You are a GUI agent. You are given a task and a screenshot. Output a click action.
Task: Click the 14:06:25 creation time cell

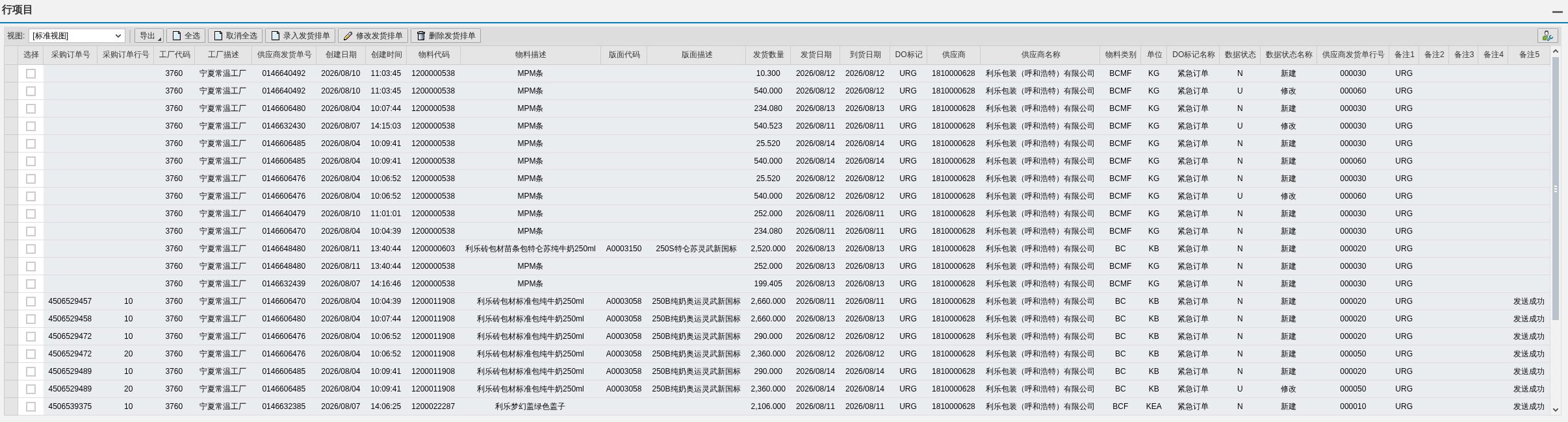click(386, 406)
